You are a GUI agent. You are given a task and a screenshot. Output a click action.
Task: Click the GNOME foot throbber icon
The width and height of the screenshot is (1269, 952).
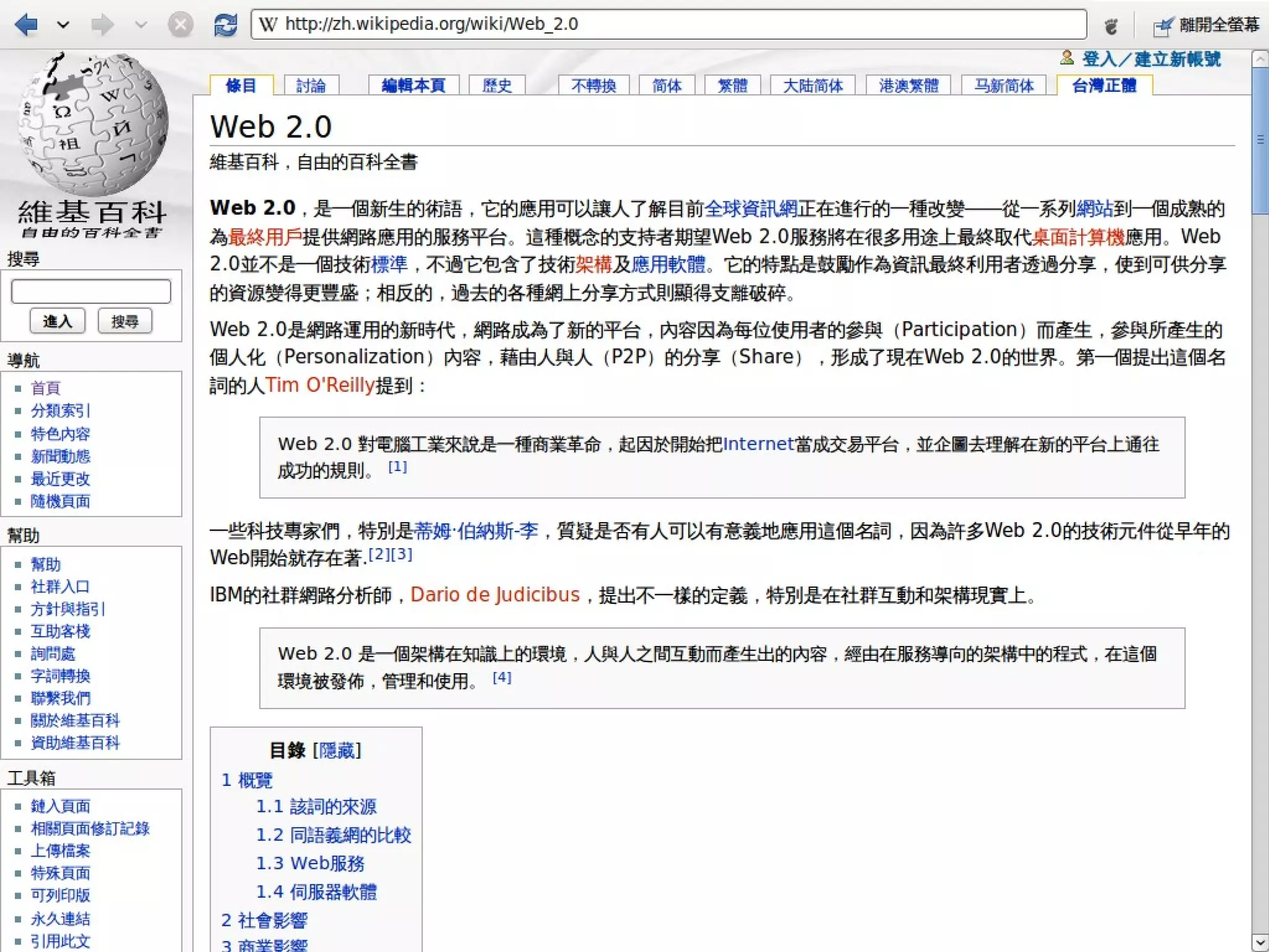[x=1110, y=25]
